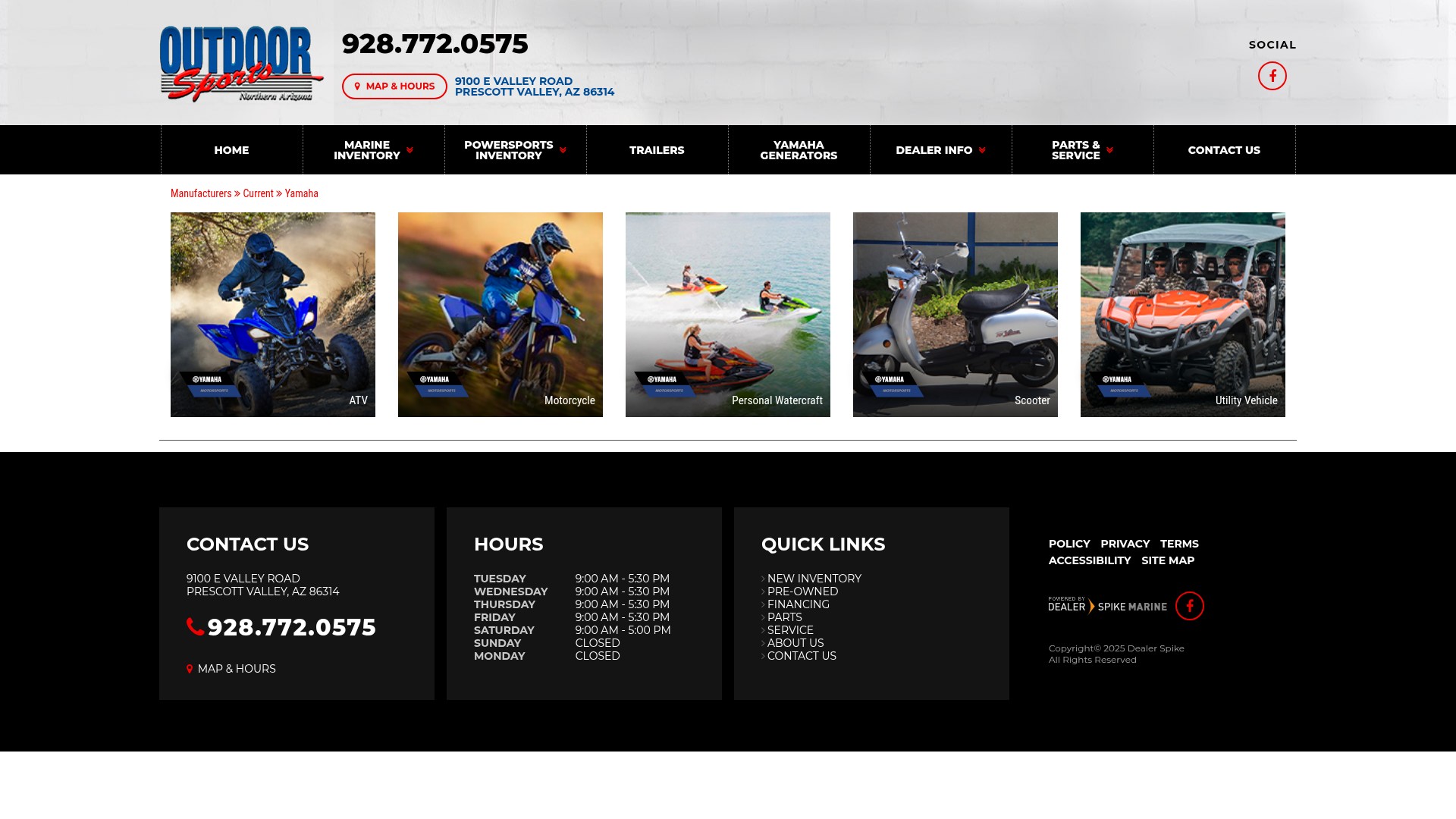This screenshot has height=819, width=1456.
Task: Expand the Dealer Info dropdown arrow
Action: coord(982,150)
